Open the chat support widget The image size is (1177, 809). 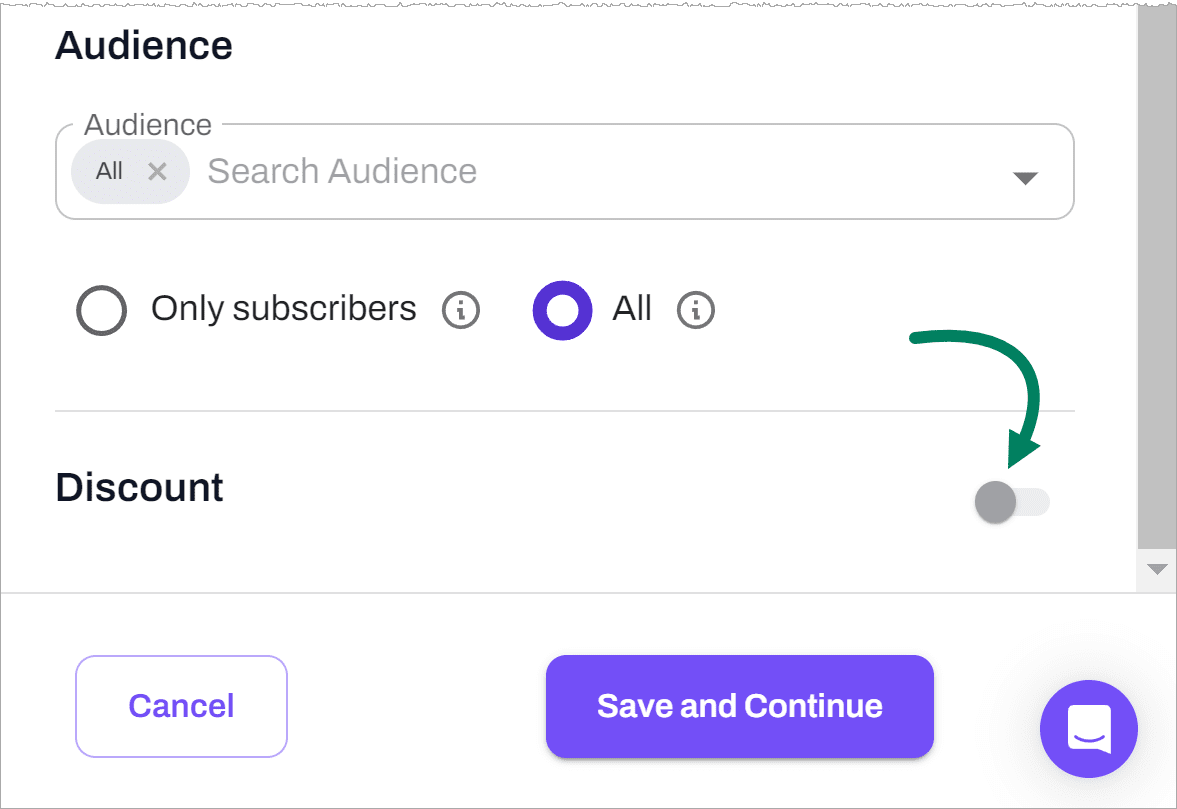click(x=1089, y=729)
